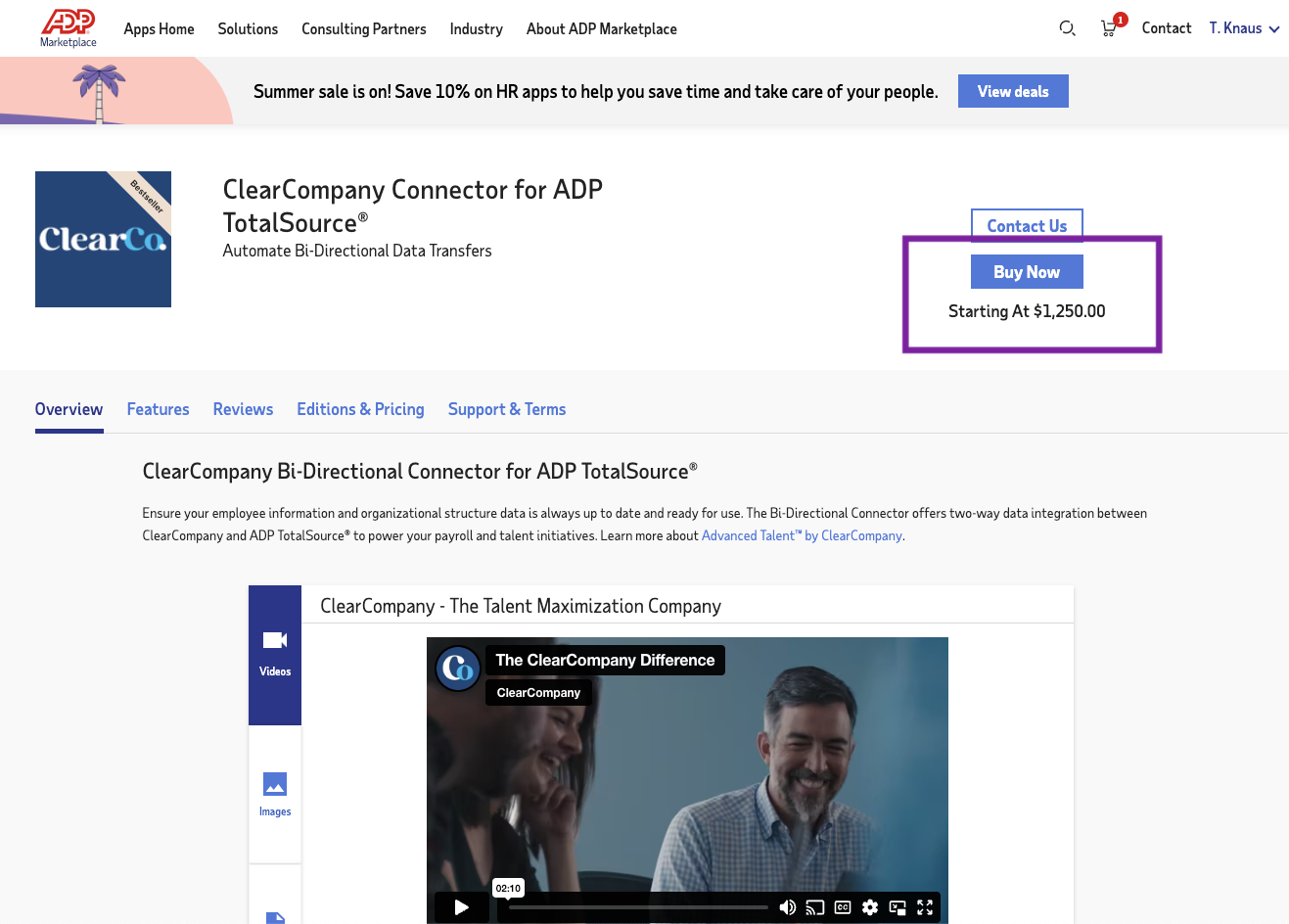Image resolution: width=1289 pixels, height=924 pixels.
Task: Mute the video volume speaker icon
Action: click(x=787, y=907)
